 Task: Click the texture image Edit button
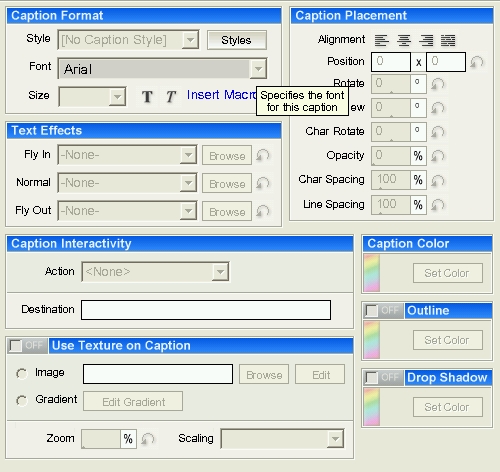tap(320, 374)
